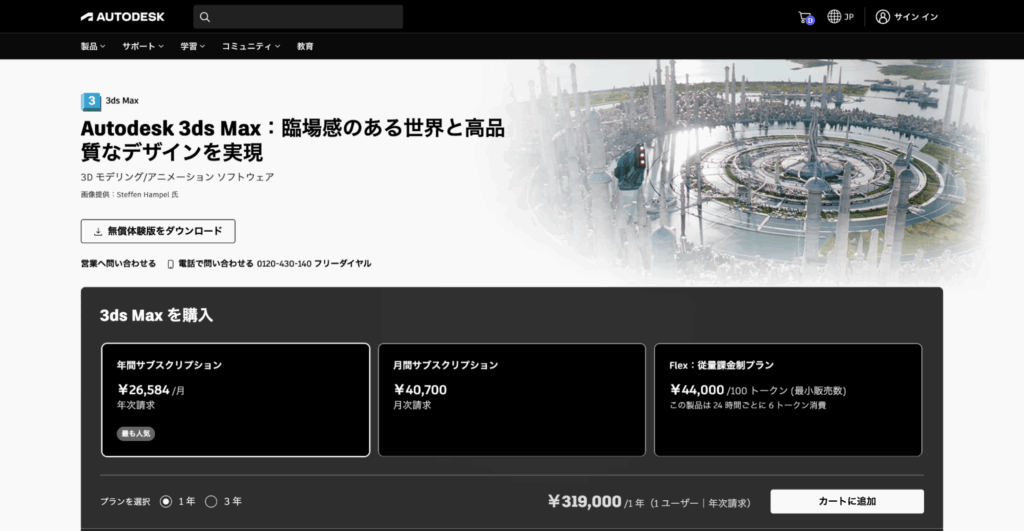Select the 3年 plan radio button

click(211, 501)
